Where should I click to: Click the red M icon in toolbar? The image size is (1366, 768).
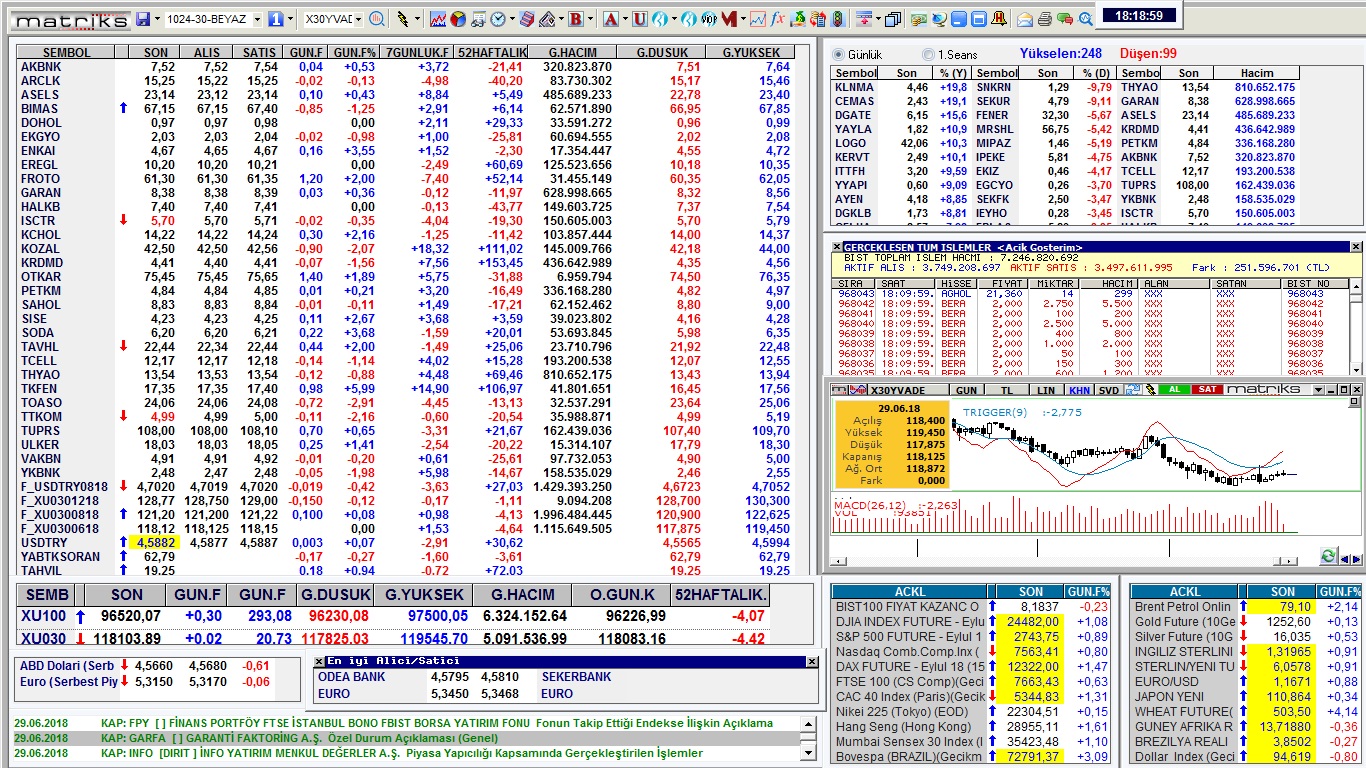[728, 19]
